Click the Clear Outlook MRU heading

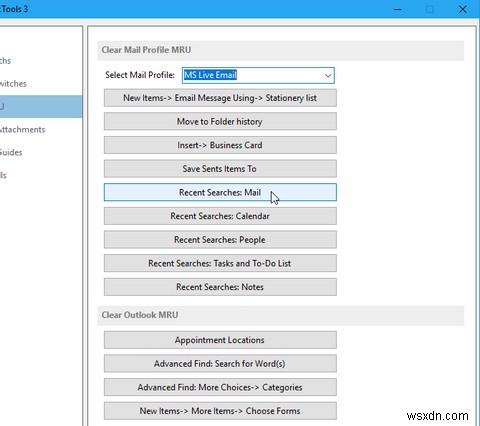point(140,315)
